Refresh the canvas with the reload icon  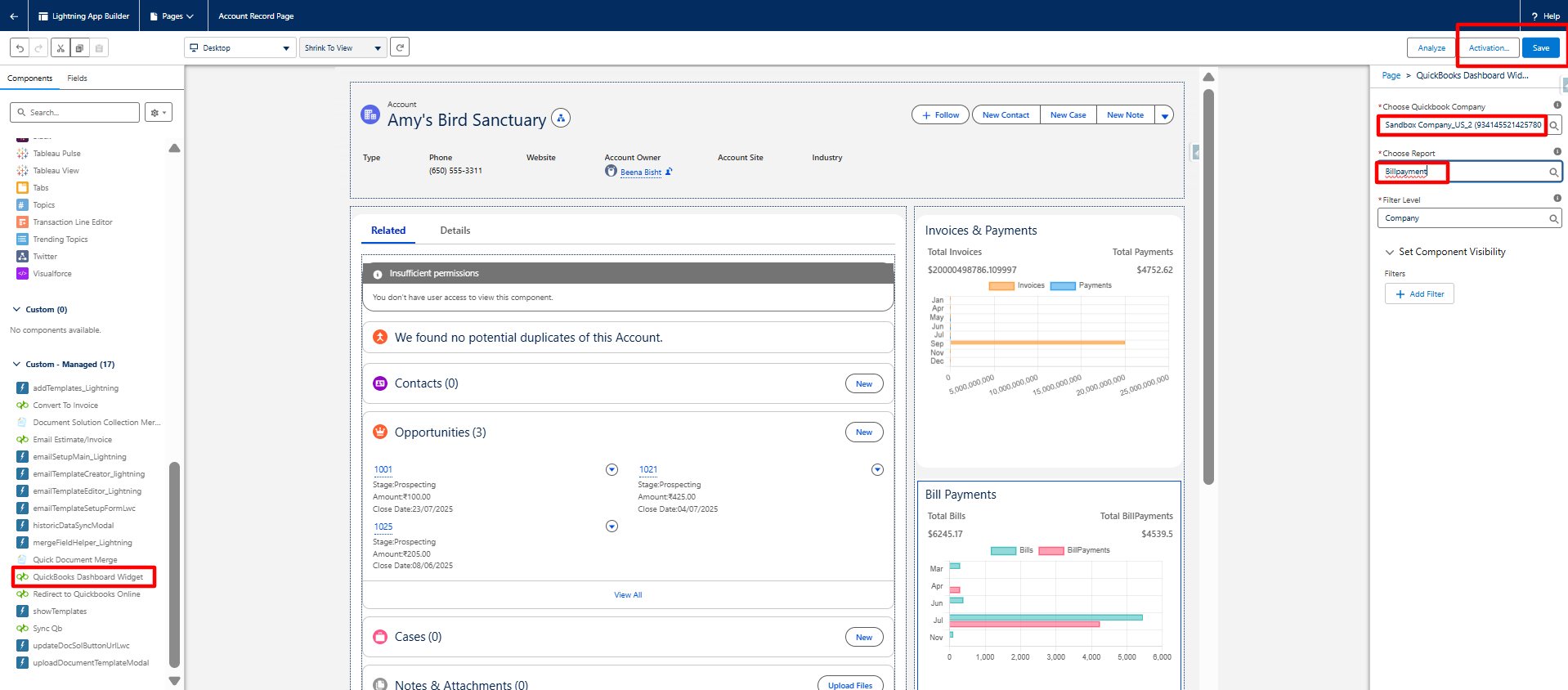(x=400, y=47)
